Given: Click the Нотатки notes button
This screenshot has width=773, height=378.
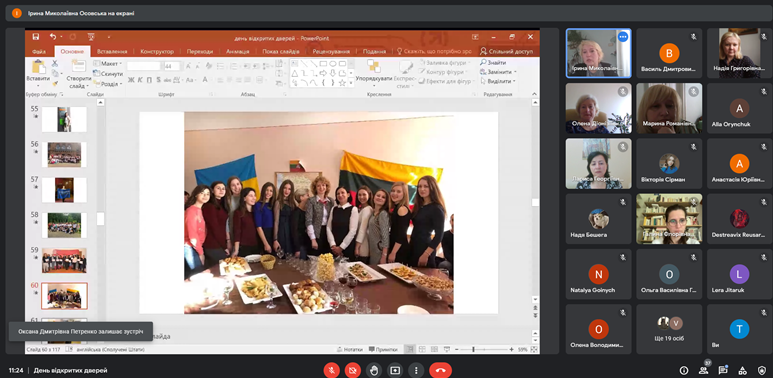Looking at the screenshot, I should coord(350,349).
